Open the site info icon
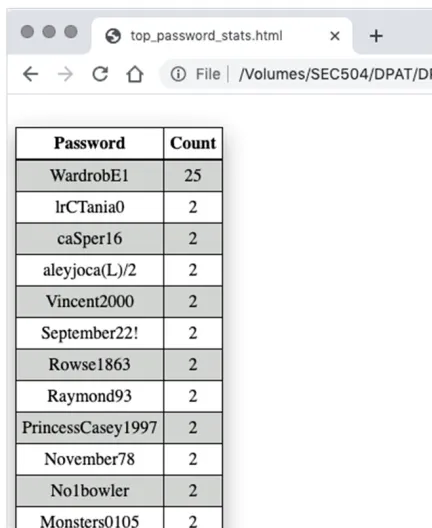The width and height of the screenshot is (432, 528). 178,74
